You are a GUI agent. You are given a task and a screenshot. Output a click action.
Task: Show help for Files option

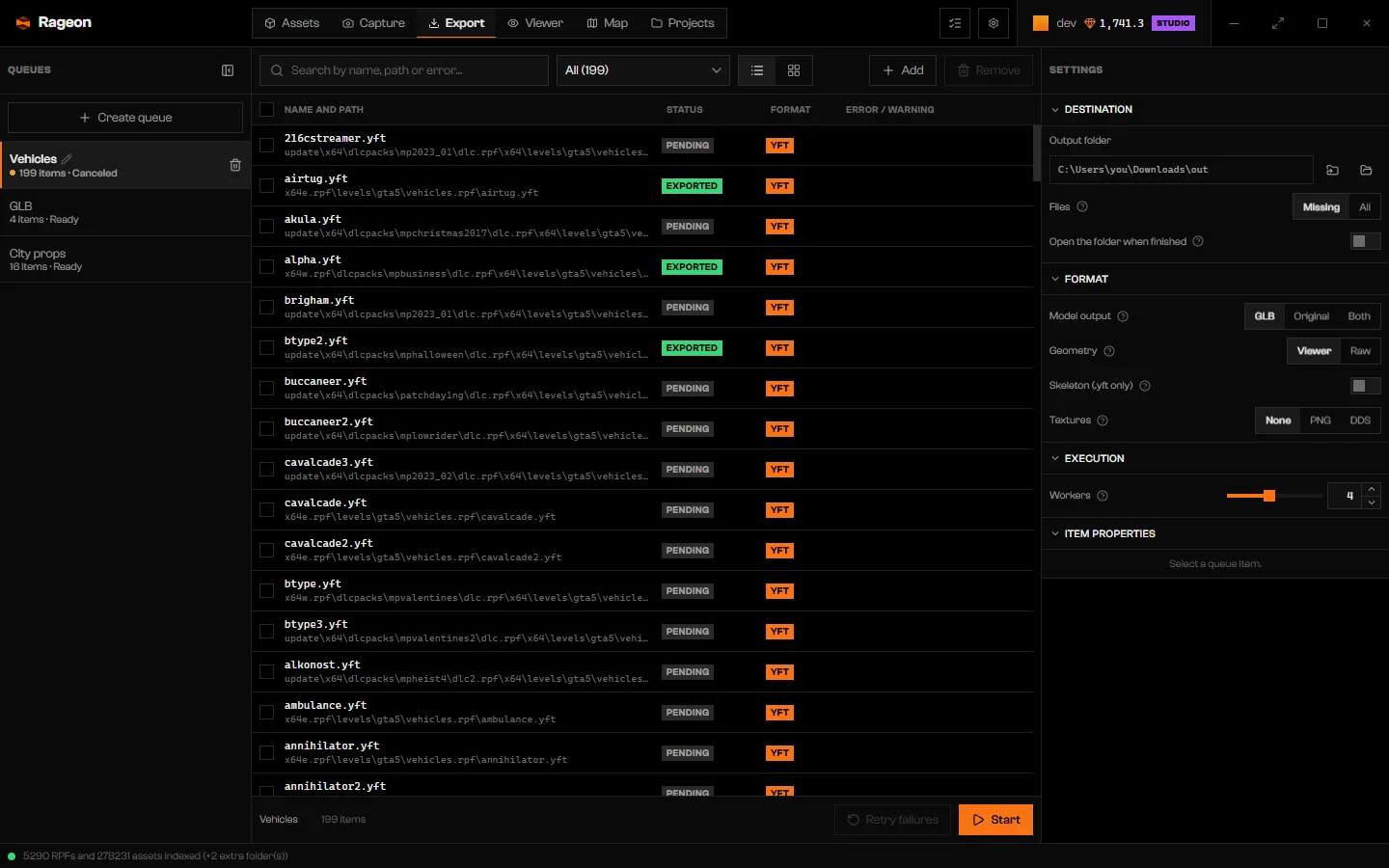1082,206
